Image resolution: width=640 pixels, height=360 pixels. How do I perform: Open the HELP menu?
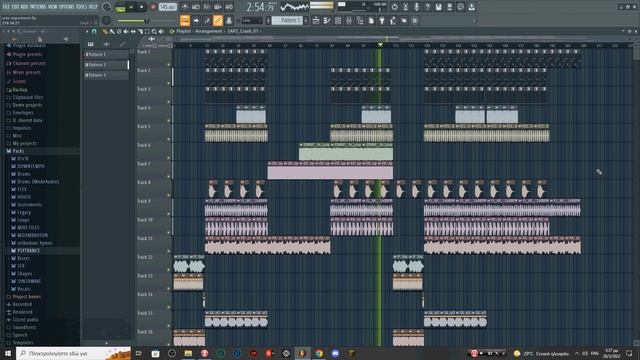tap(93, 7)
